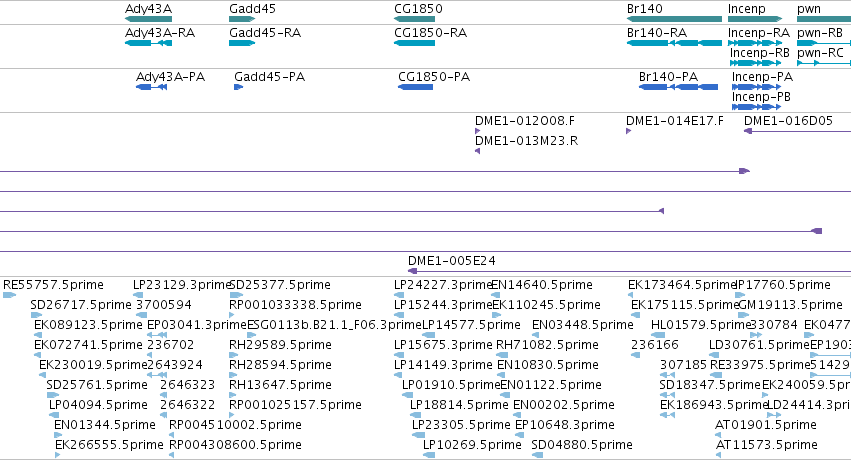Click the DME1-013M23.R arrow marker

coord(478,151)
